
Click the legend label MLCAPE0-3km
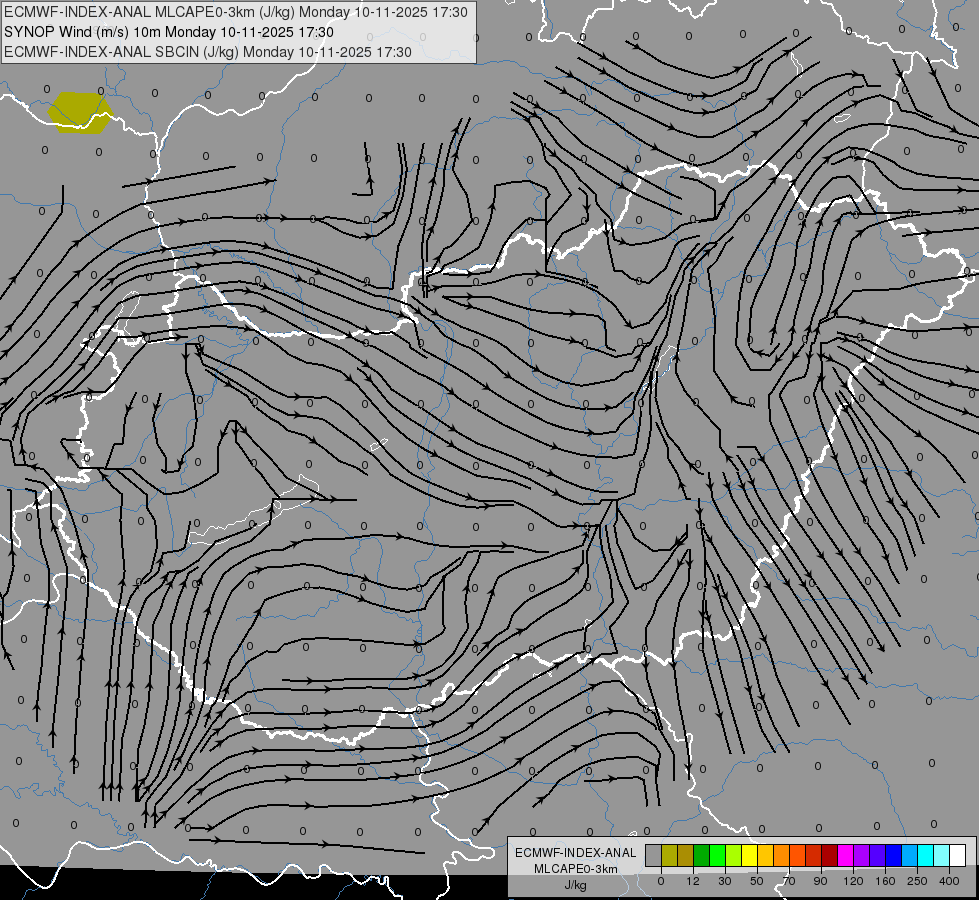tap(576, 869)
